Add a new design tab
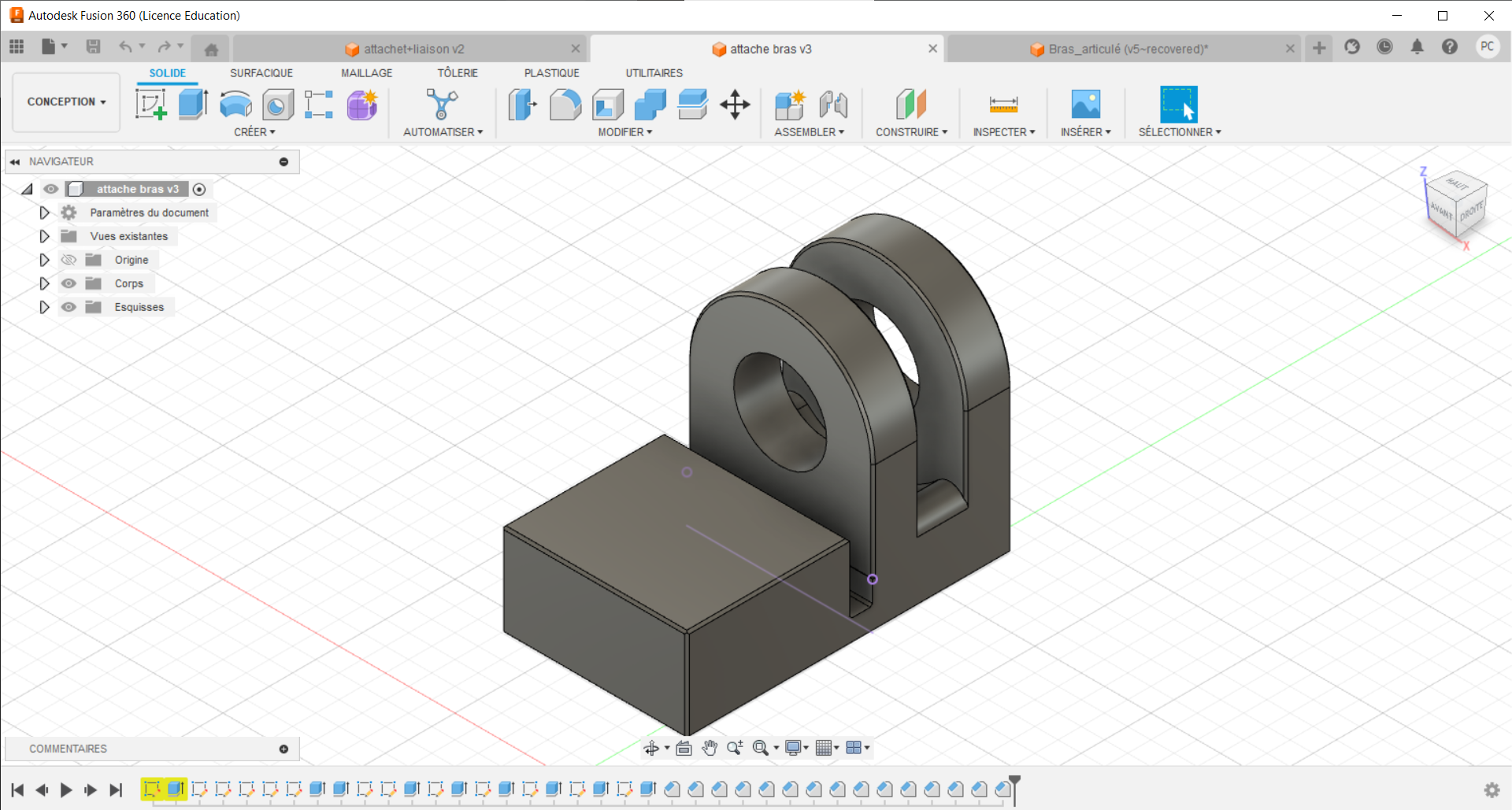The width and height of the screenshot is (1512, 810). 1319,48
